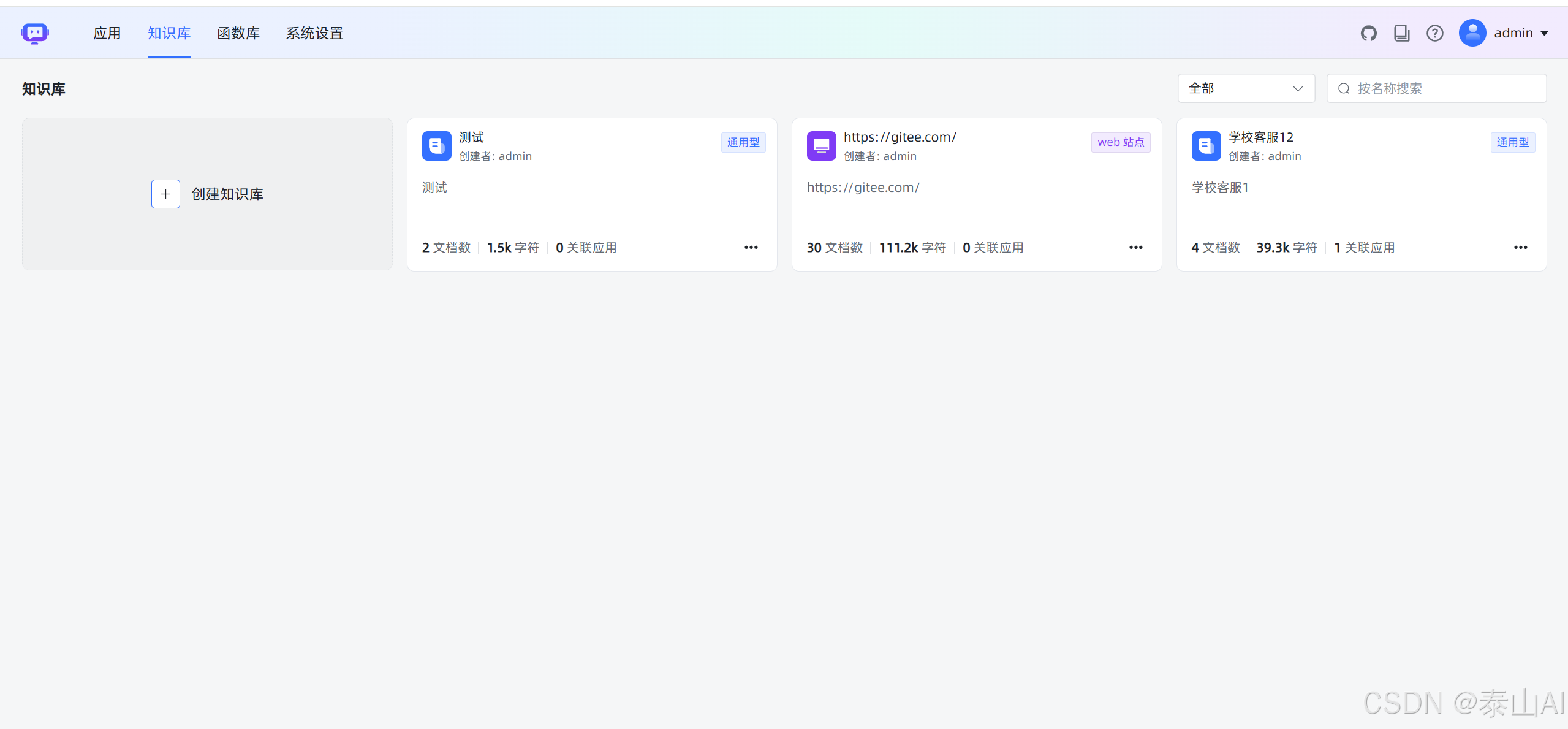Screen dimensions: 1568x729
Task: Click the plus icon to create knowledge base
Action: coord(165,194)
